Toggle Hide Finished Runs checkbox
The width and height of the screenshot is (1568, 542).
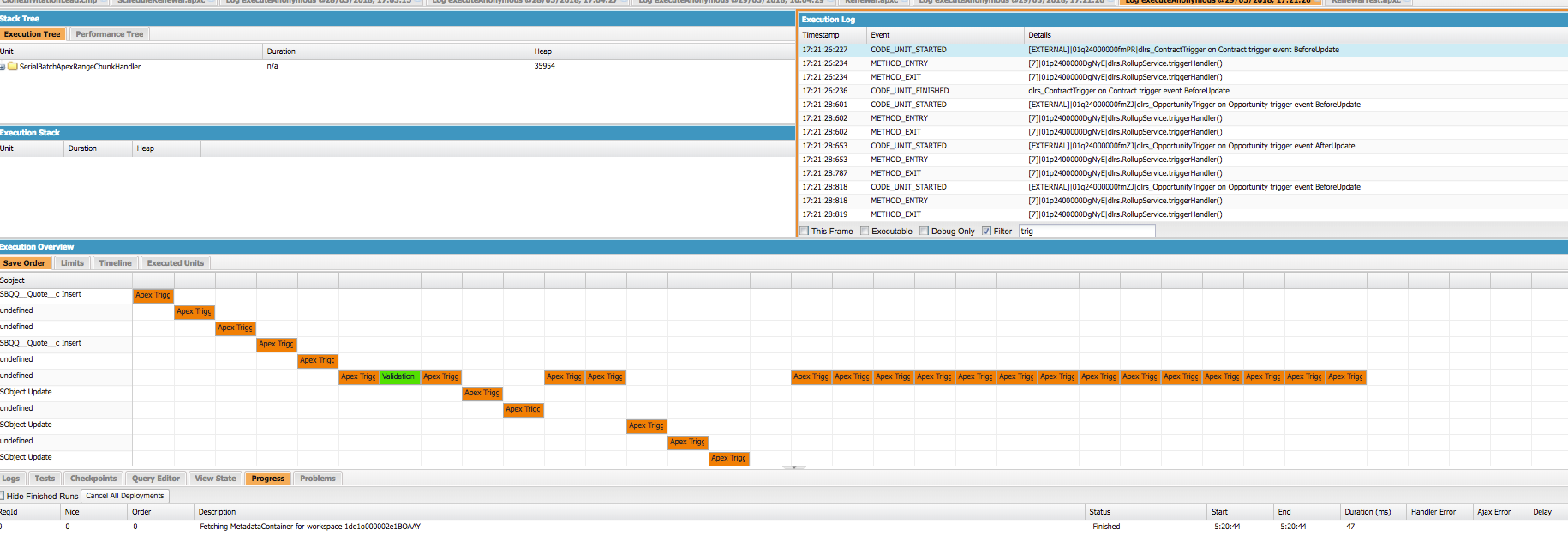pyautogui.click(x=2, y=496)
